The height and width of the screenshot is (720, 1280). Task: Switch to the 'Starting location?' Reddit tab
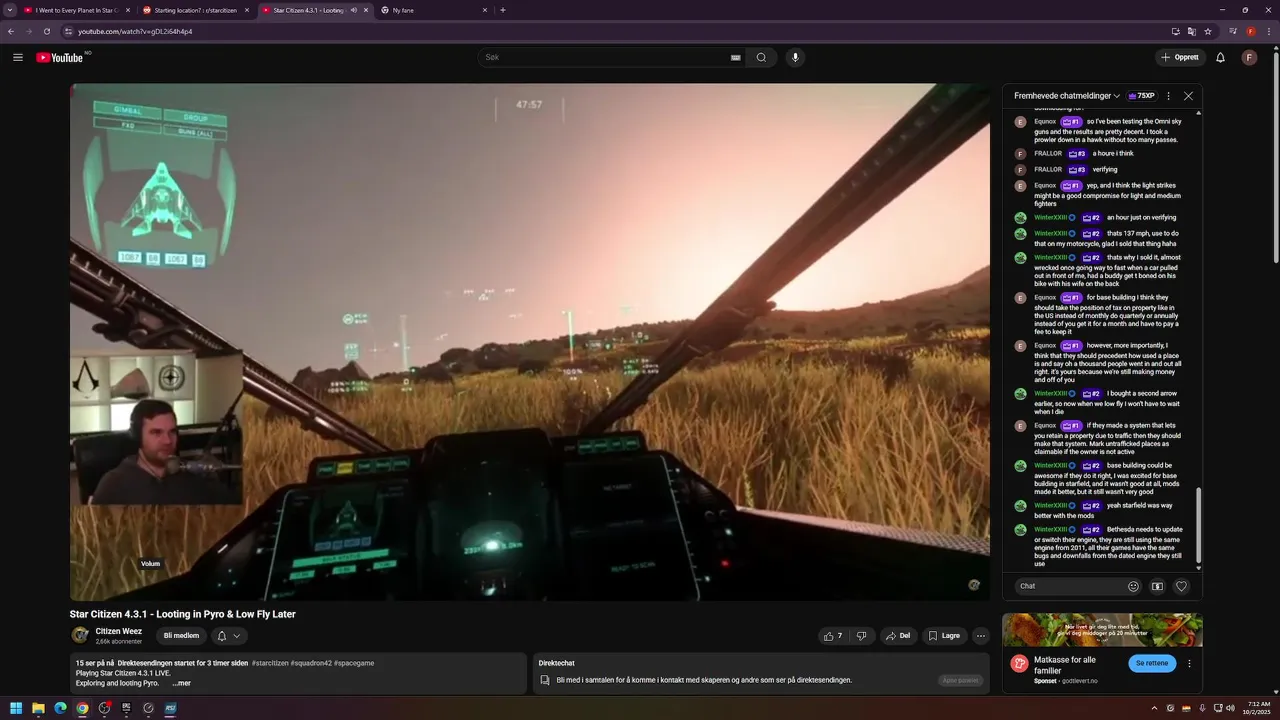pos(195,10)
